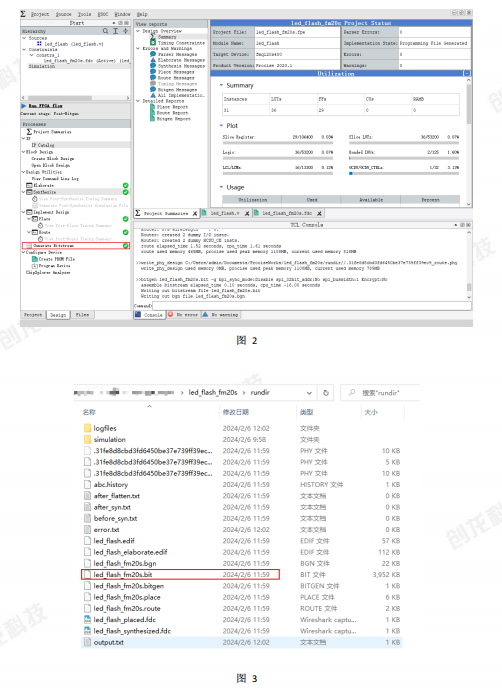Open Synthesis Messages report

coord(181,66)
